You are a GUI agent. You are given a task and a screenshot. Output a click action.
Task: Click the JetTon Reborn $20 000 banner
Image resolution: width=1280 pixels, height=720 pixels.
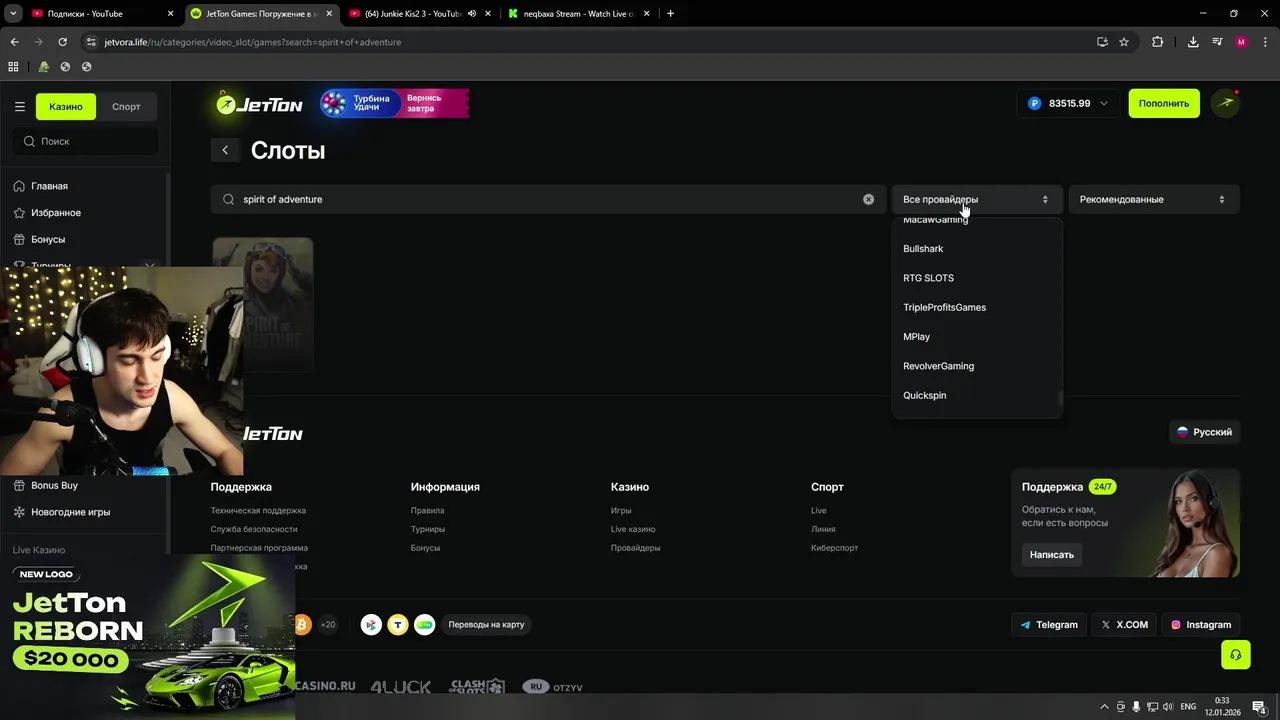pyautogui.click(x=147, y=636)
